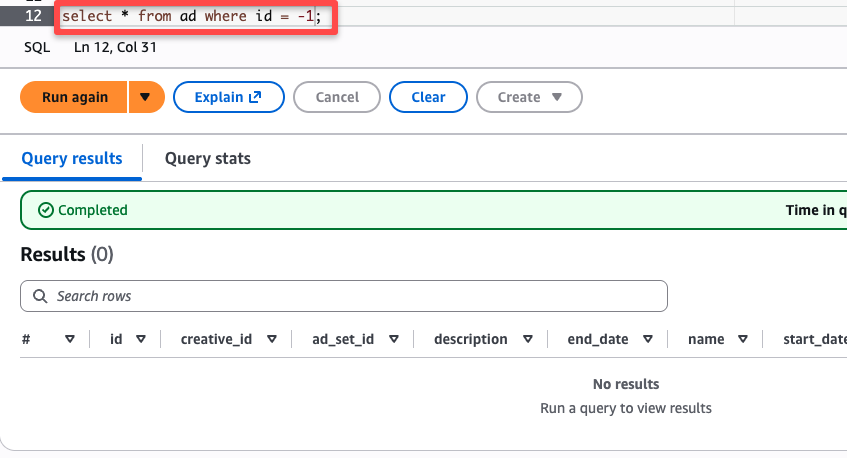Open sort arrow for description column
Viewport: 847px width, 458px height.
pyautogui.click(x=528, y=339)
